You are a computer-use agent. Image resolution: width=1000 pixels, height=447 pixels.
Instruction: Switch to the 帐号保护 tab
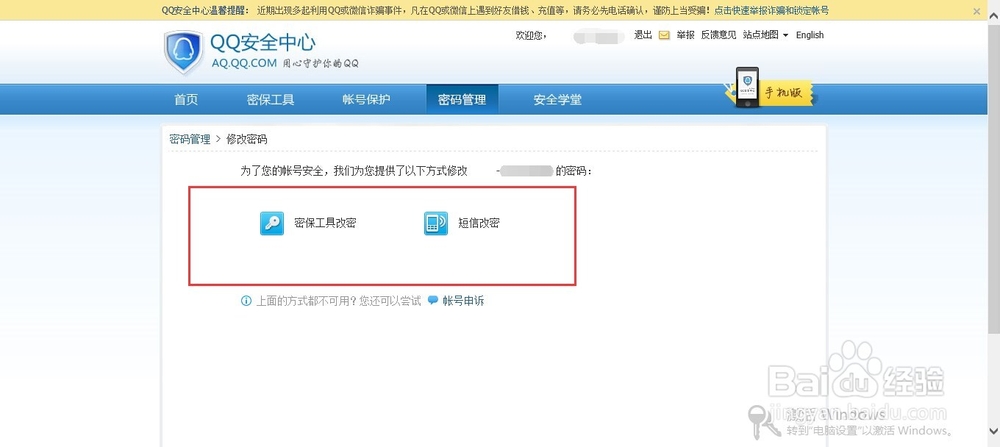(366, 99)
